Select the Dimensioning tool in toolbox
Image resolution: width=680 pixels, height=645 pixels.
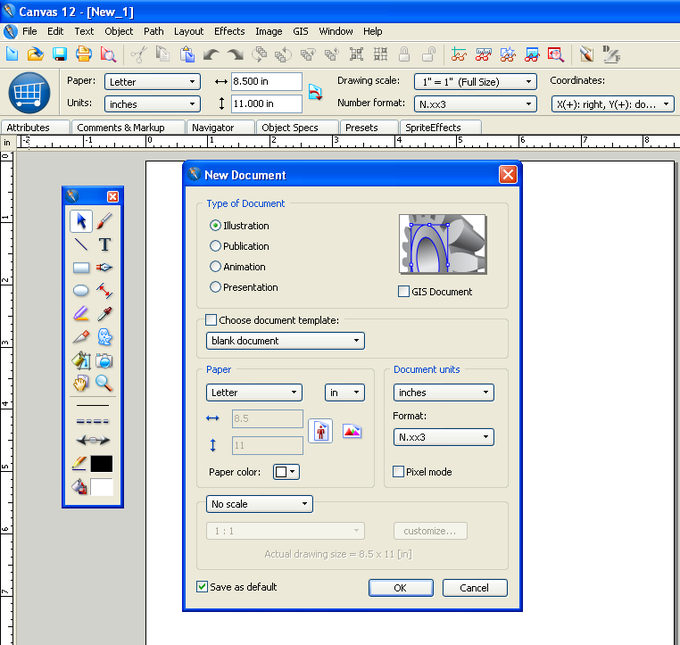coord(105,290)
